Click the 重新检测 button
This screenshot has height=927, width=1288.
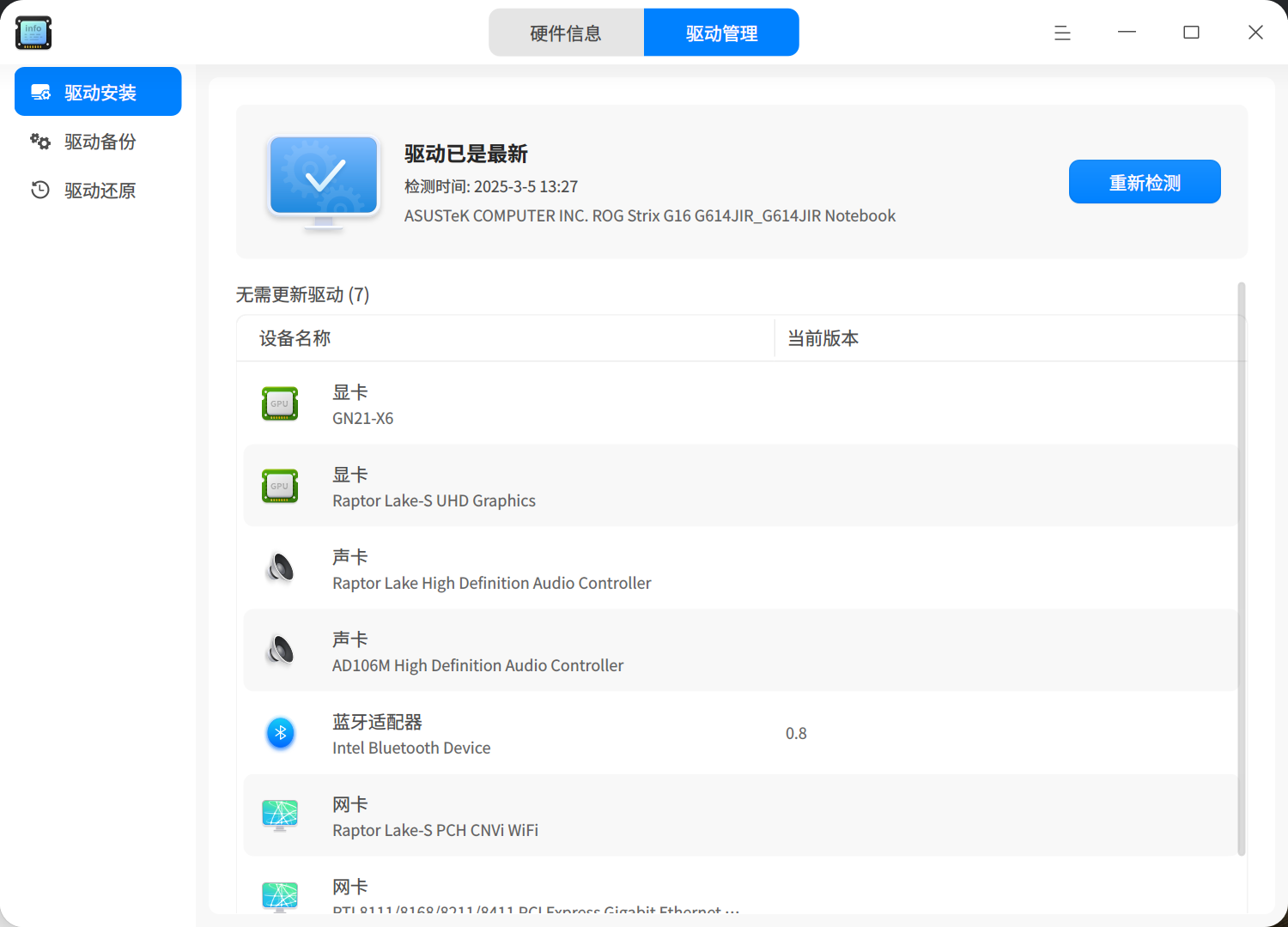point(1145,182)
